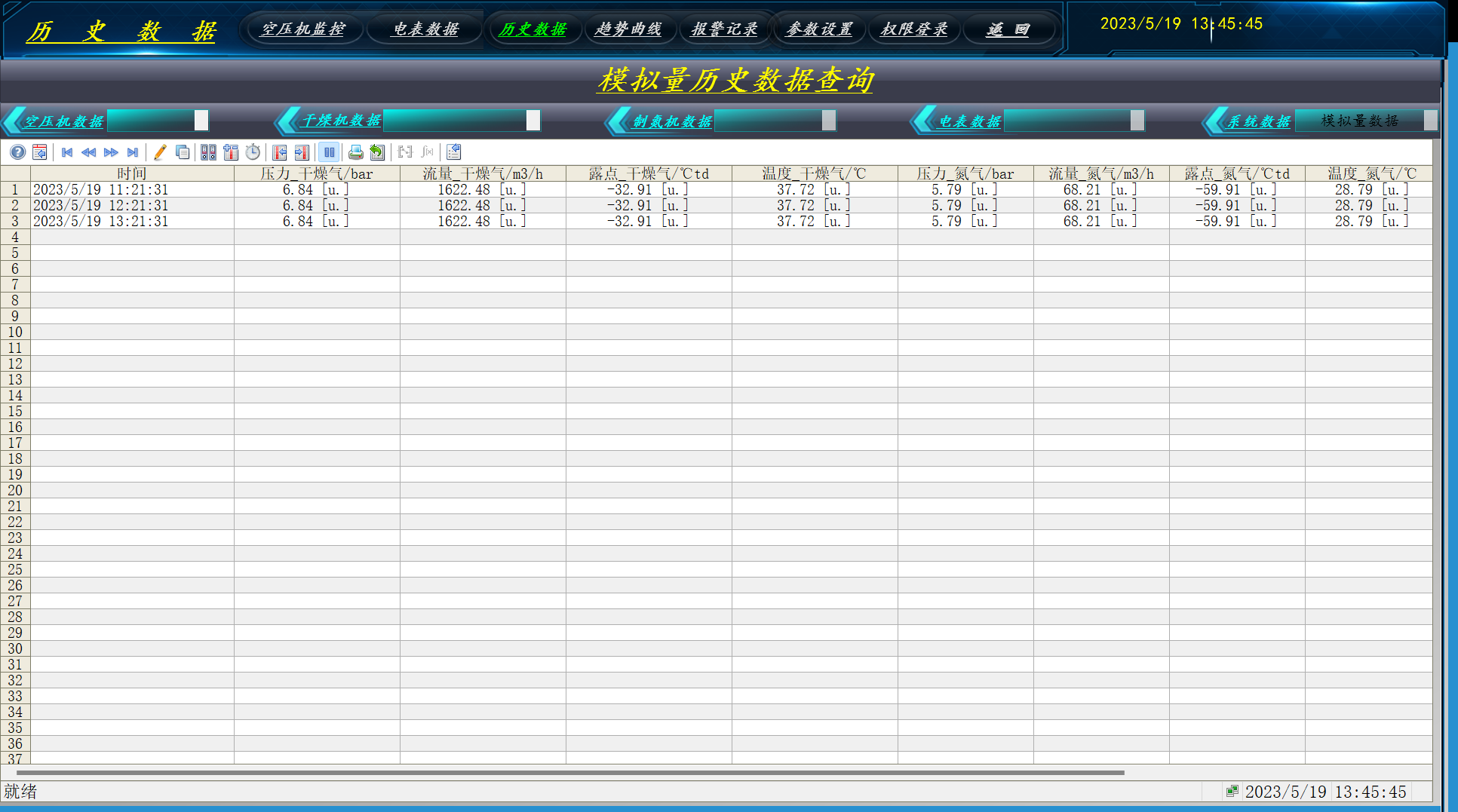This screenshot has width=1458, height=812.
Task: Open the time range clock icon
Action: pyautogui.click(x=253, y=152)
